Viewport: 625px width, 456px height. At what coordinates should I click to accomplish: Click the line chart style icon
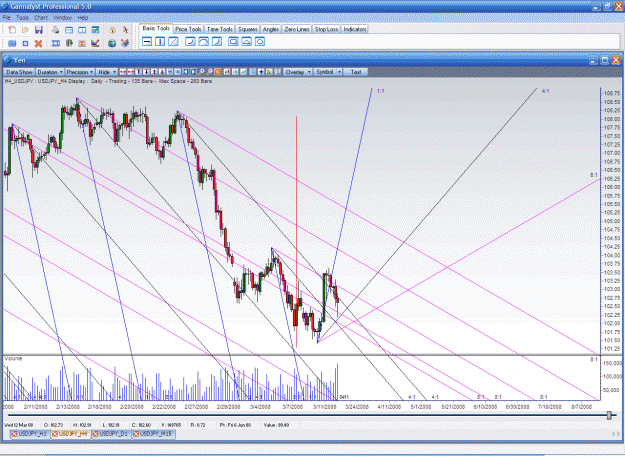(x=244, y=72)
